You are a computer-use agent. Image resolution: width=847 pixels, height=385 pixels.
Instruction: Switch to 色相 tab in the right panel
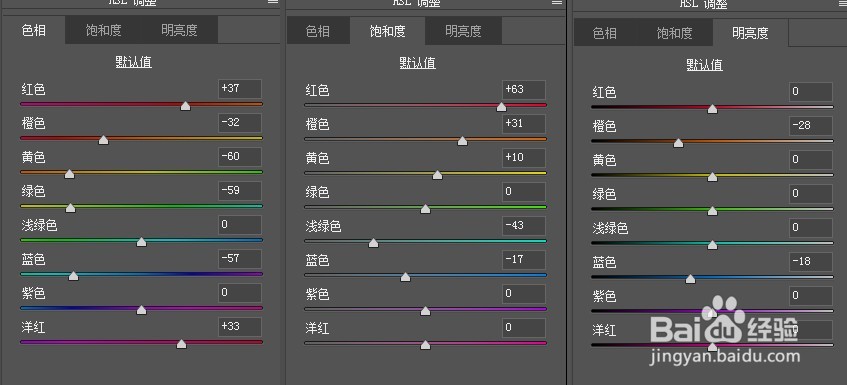pyautogui.click(x=605, y=33)
